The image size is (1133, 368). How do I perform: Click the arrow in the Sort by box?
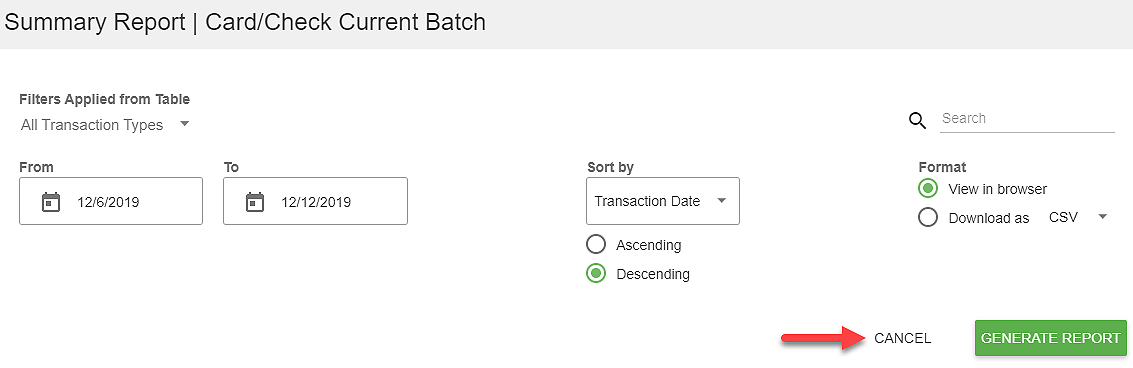[x=721, y=201]
